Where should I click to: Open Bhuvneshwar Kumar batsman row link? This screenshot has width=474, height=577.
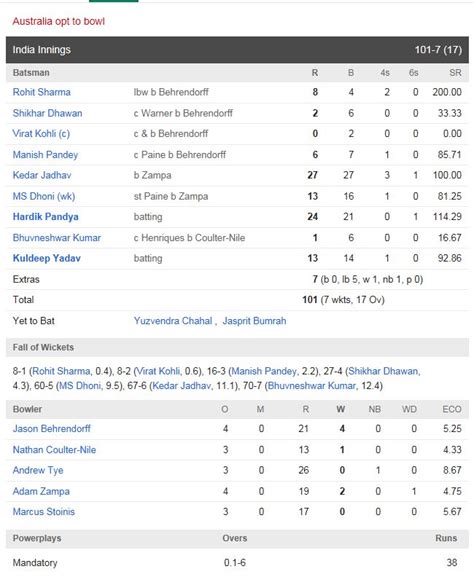tap(57, 238)
